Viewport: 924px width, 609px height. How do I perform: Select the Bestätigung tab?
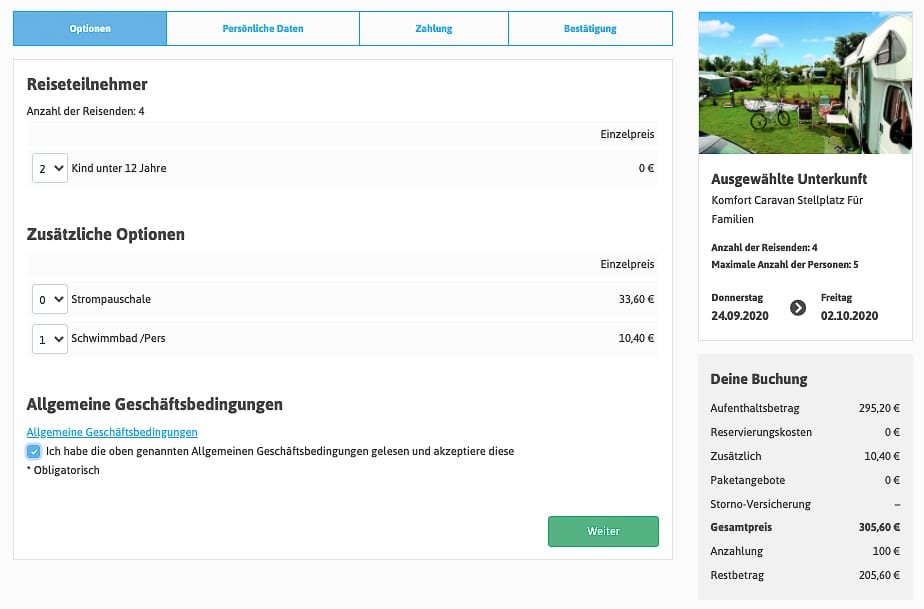coord(590,29)
